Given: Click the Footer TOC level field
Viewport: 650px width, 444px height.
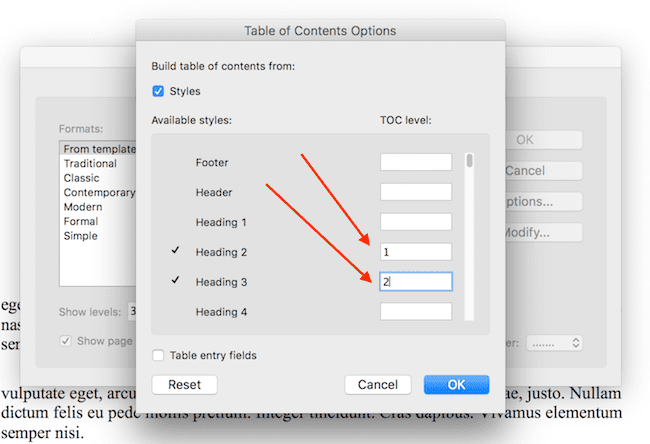Looking at the screenshot, I should (415, 162).
